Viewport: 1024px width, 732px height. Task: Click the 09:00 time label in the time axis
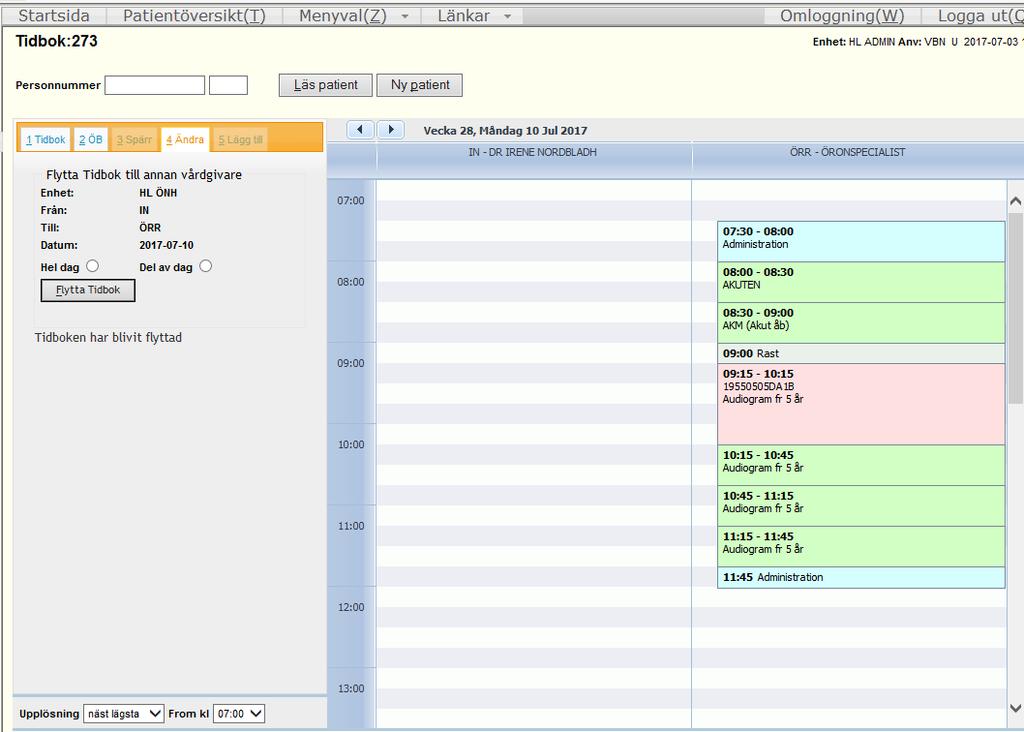351,363
